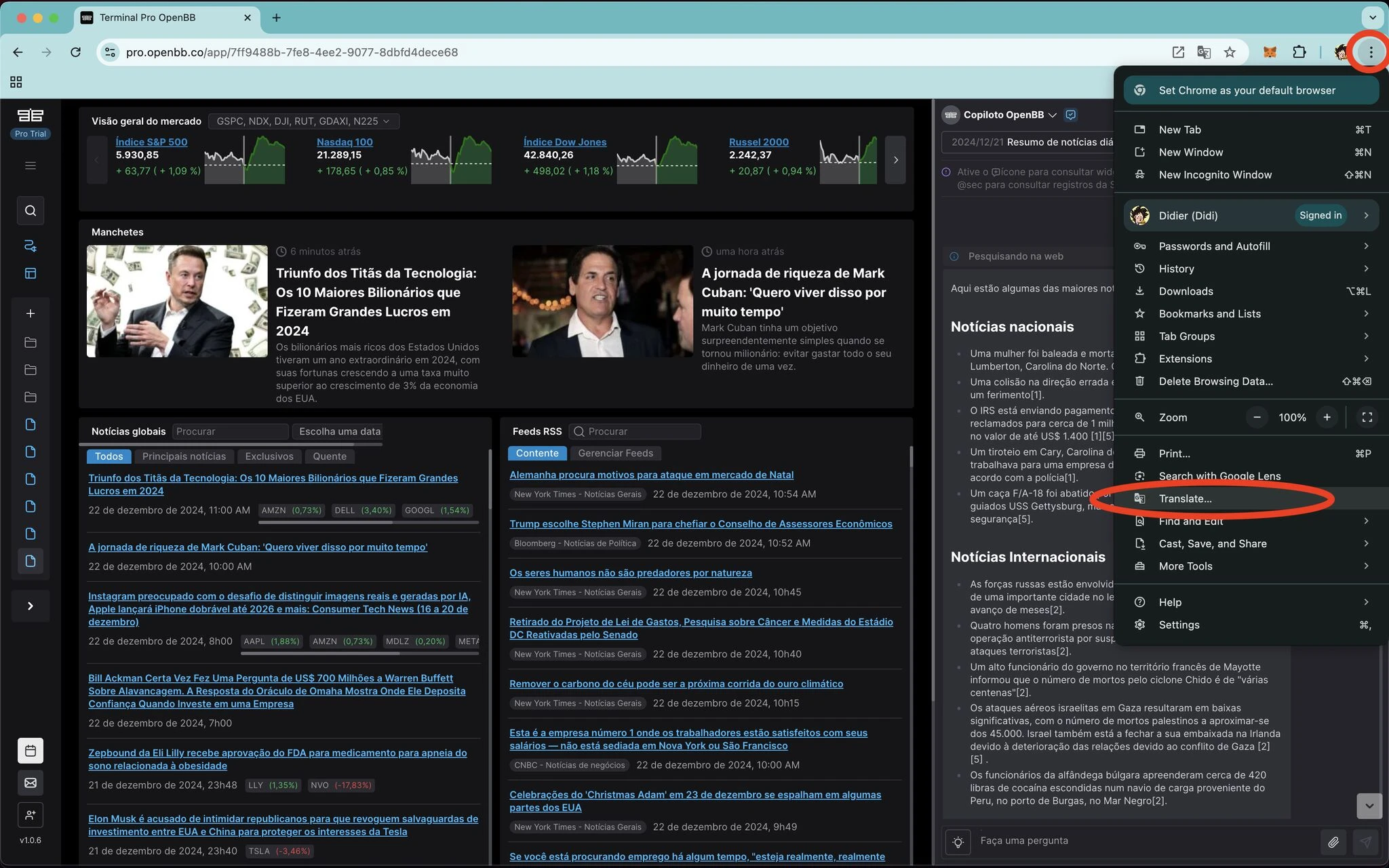The height and width of the screenshot is (868, 1389).
Task: Open the calendar icon in sidebar
Action: coord(31,751)
